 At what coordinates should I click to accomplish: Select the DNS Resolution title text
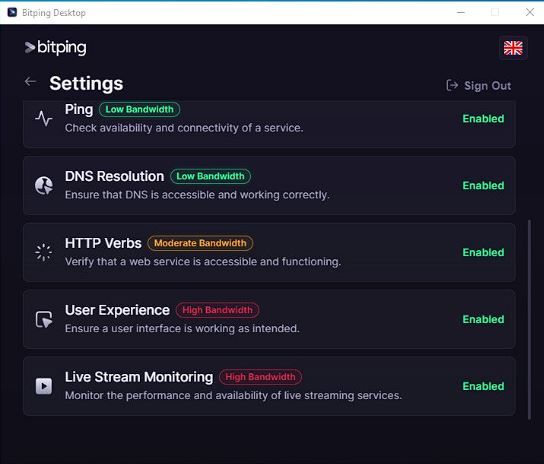114,176
